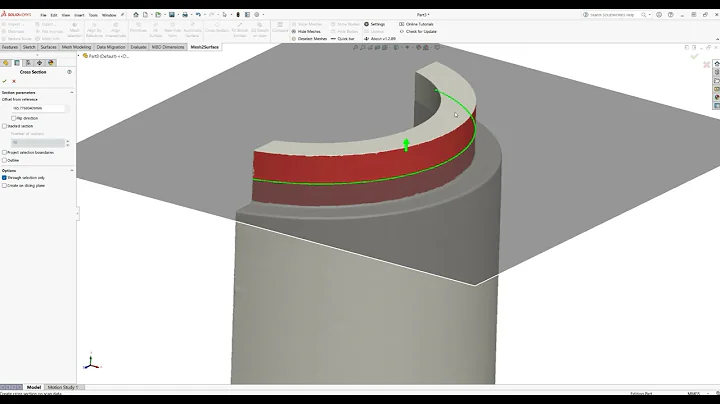Click the Home icon in the quick access toolbar

(136, 15)
